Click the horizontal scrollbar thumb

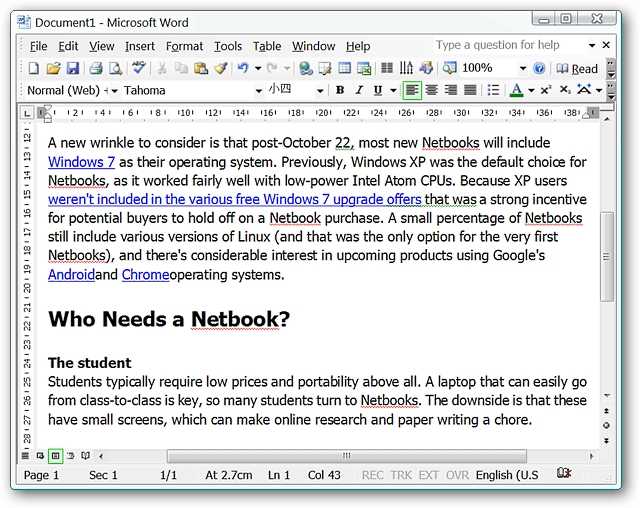coord(347,456)
